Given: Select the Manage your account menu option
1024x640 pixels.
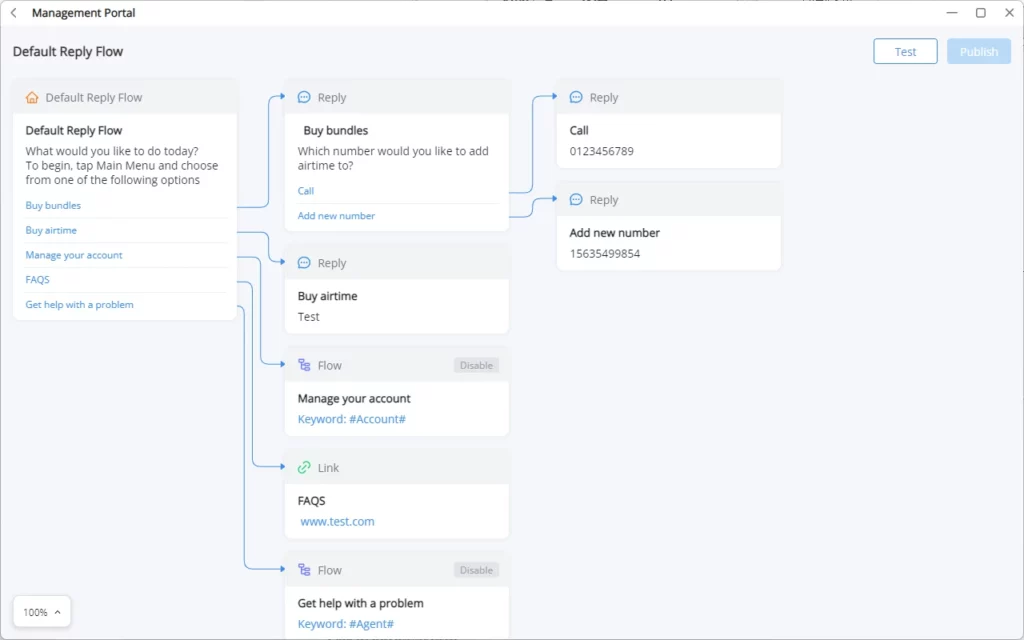Looking at the screenshot, I should pyautogui.click(x=74, y=255).
